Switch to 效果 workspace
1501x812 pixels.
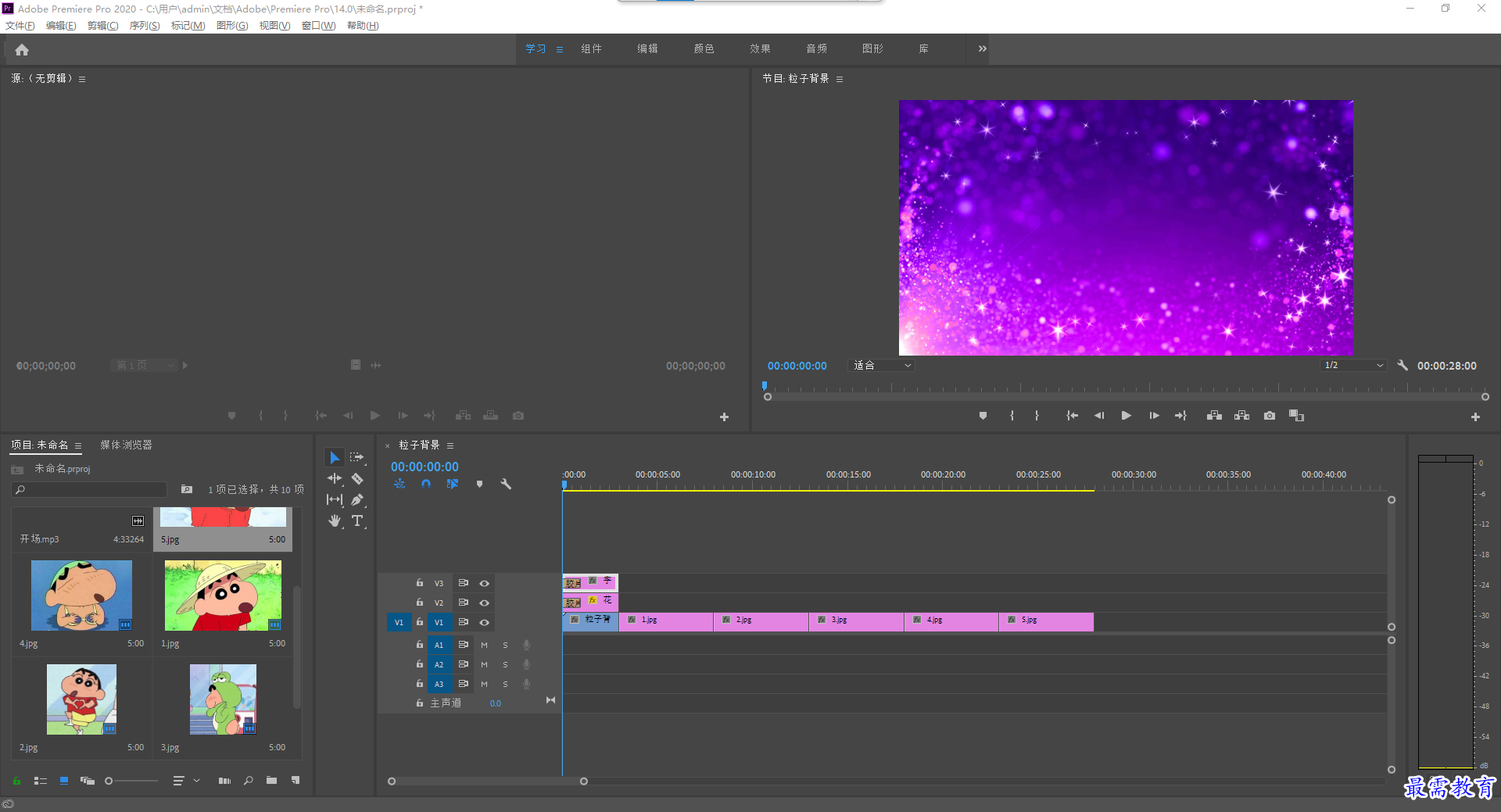[760, 48]
